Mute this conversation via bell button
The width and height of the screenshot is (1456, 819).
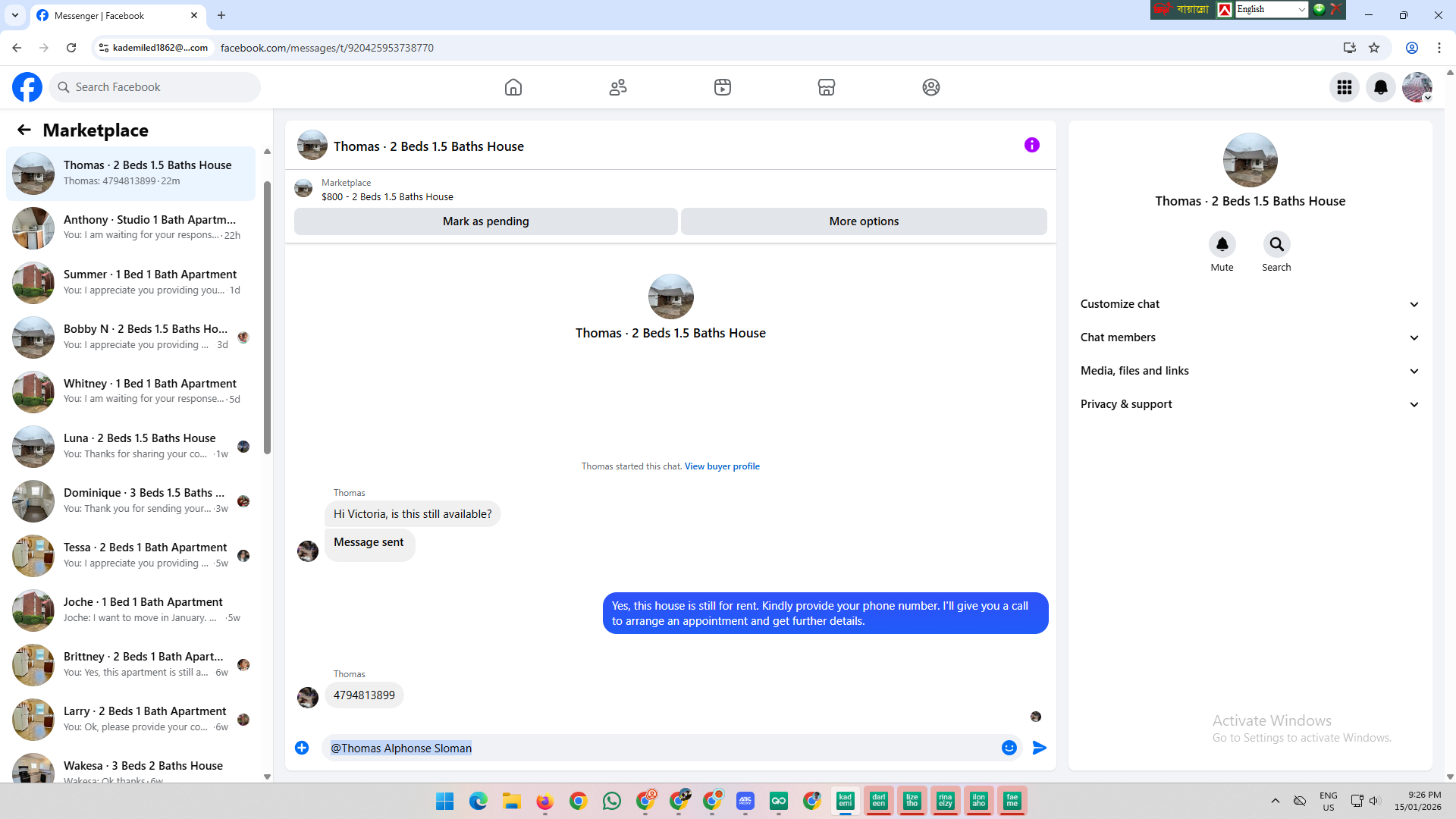click(1222, 244)
